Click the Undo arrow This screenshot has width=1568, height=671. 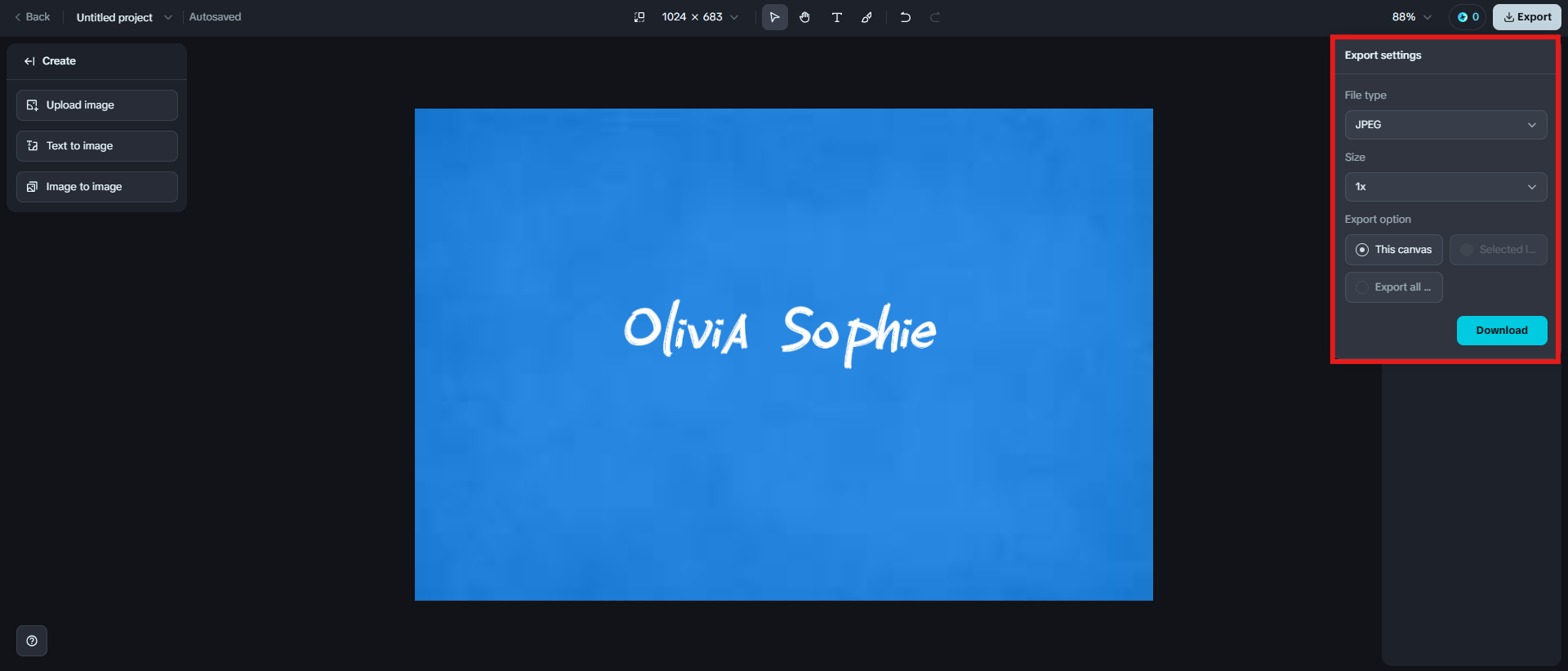point(905,17)
